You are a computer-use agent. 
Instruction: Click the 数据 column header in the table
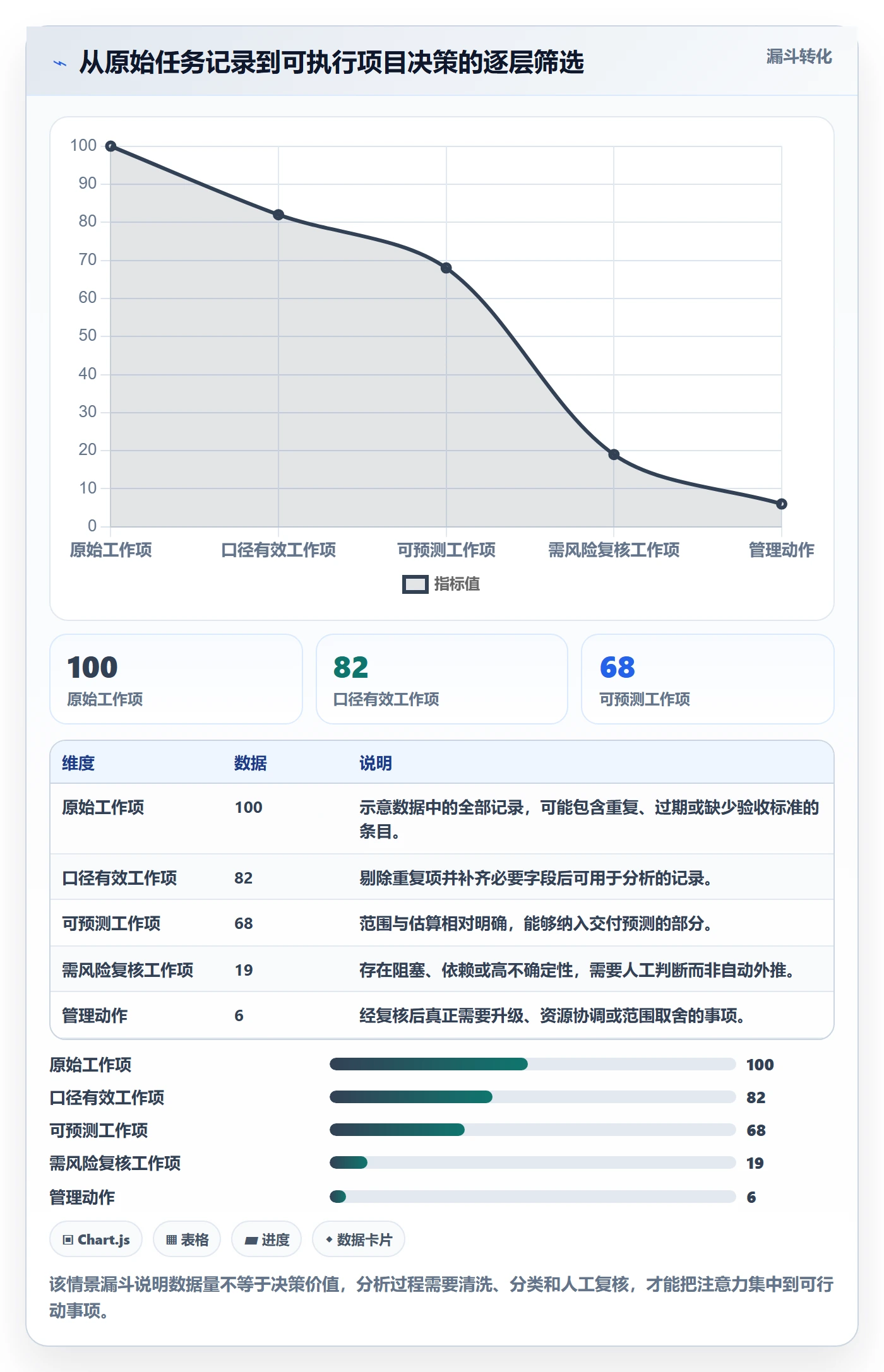pyautogui.click(x=251, y=763)
